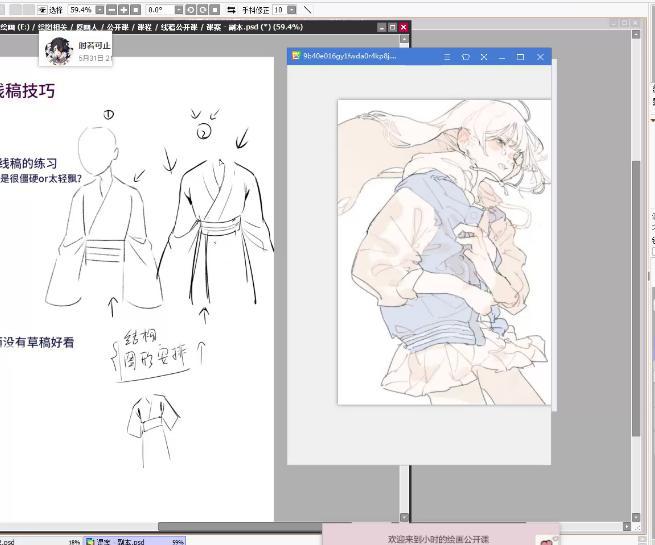Click canvas horizontal scrollbar thumb
655x545 pixels.
[242, 527]
